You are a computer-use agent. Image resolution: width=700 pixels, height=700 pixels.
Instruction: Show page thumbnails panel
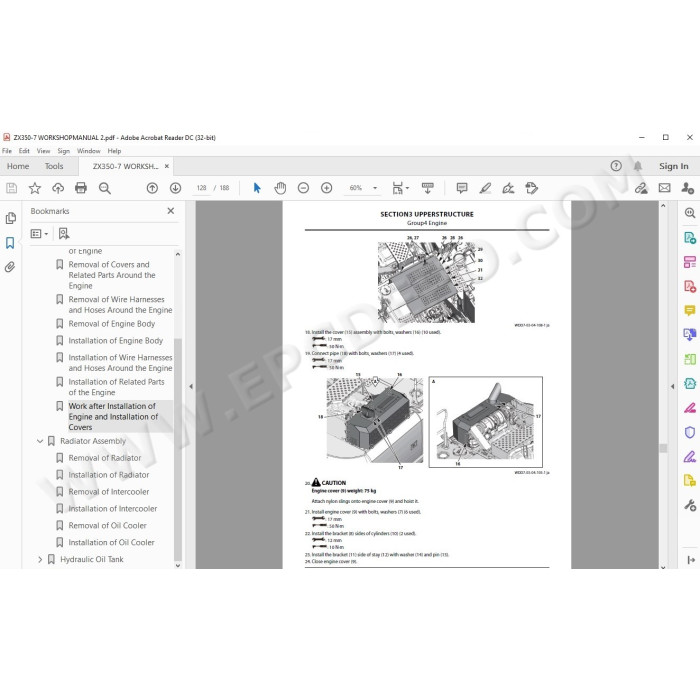pyautogui.click(x=11, y=218)
